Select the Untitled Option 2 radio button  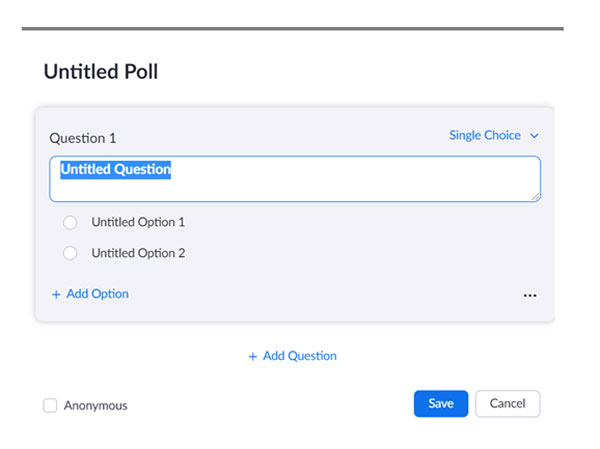pyautogui.click(x=70, y=254)
